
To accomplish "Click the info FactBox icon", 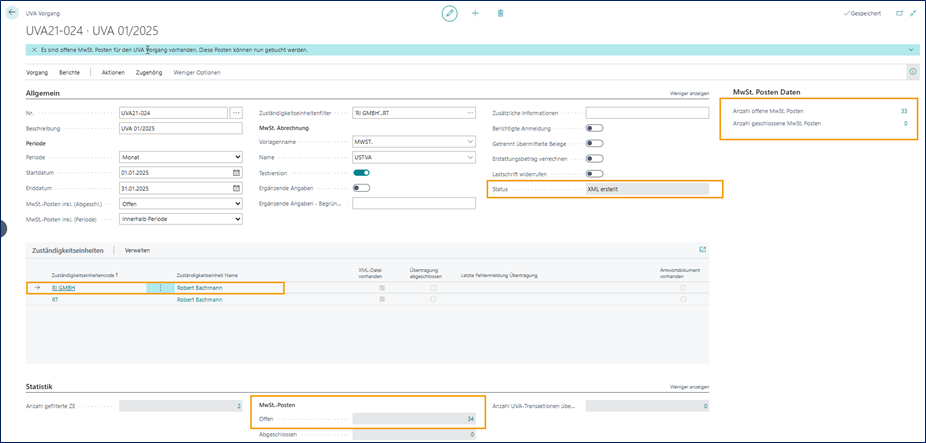I will tap(912, 72).
